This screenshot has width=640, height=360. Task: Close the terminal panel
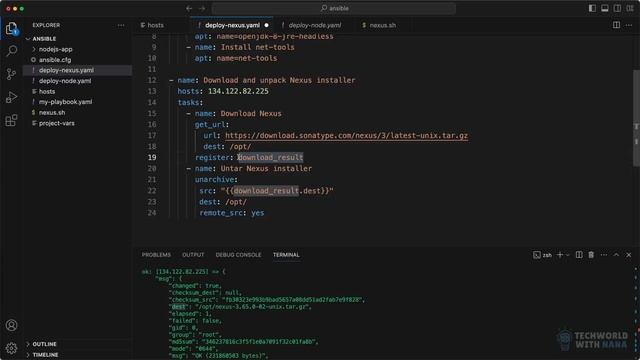click(629, 255)
